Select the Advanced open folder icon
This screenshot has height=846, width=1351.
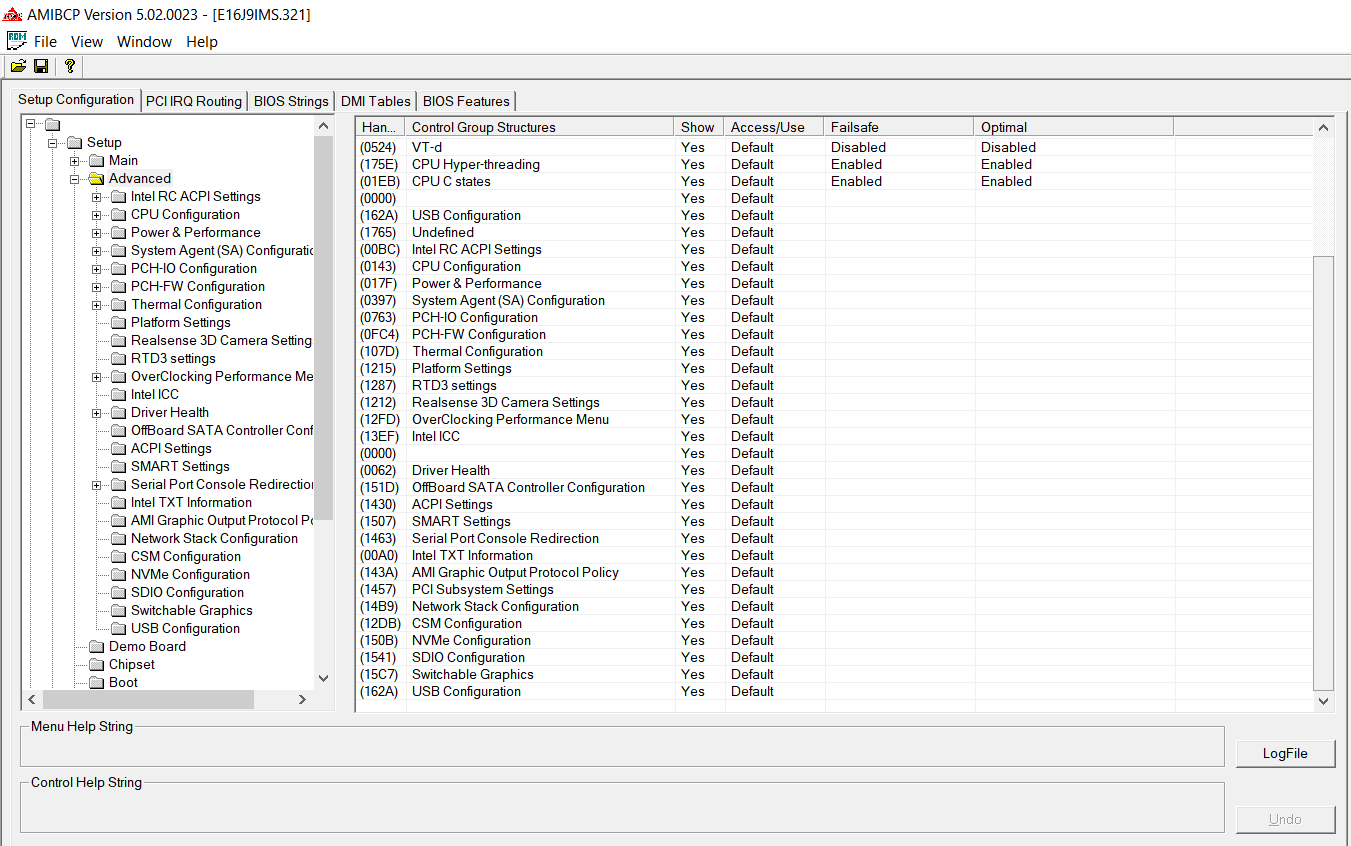(x=96, y=179)
